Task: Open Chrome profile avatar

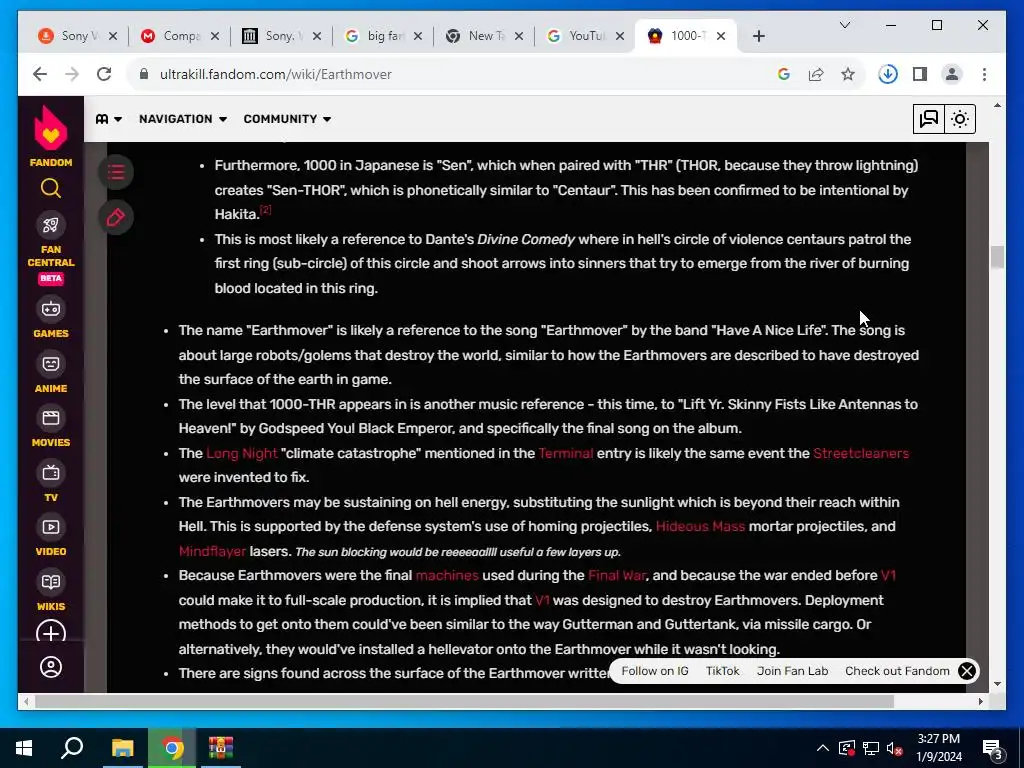Action: click(x=952, y=74)
